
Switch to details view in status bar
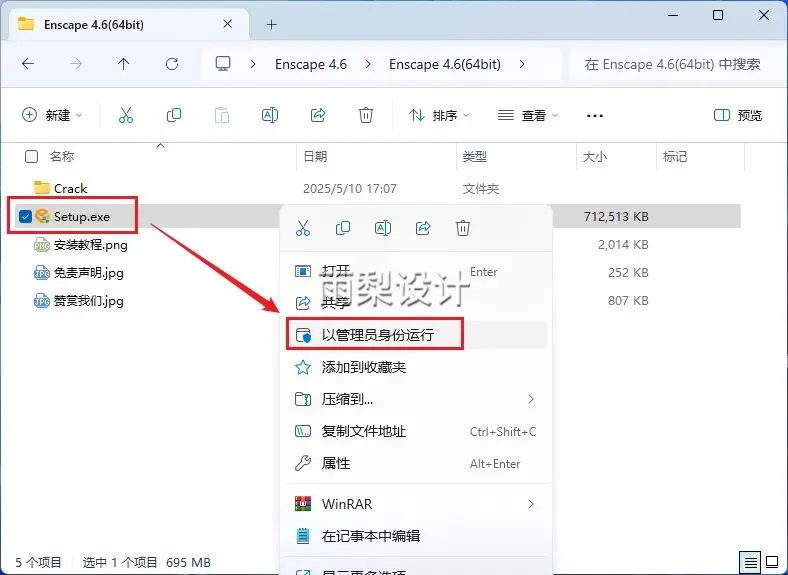coord(750,562)
